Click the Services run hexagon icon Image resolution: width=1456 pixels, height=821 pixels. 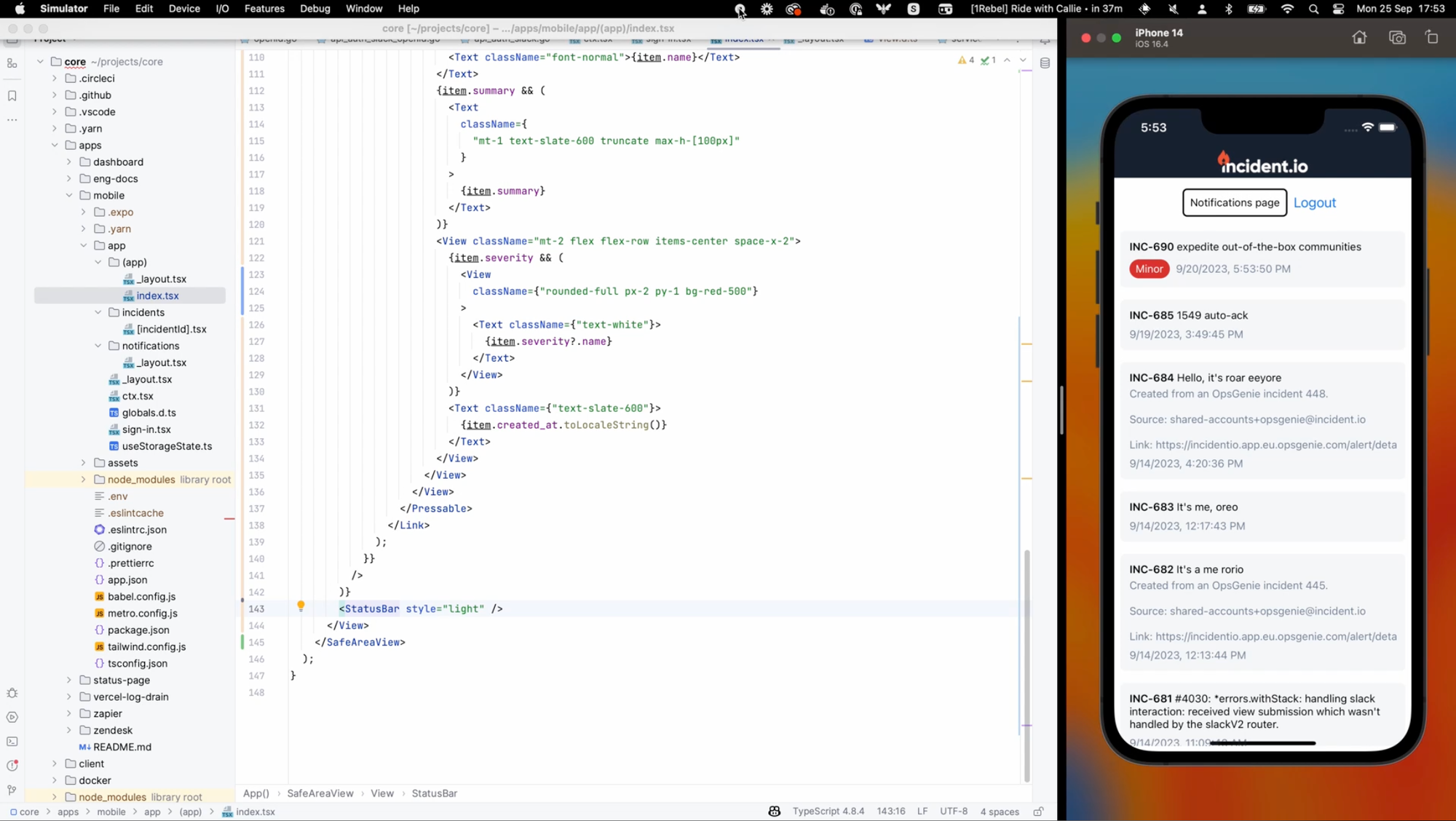coord(12,718)
